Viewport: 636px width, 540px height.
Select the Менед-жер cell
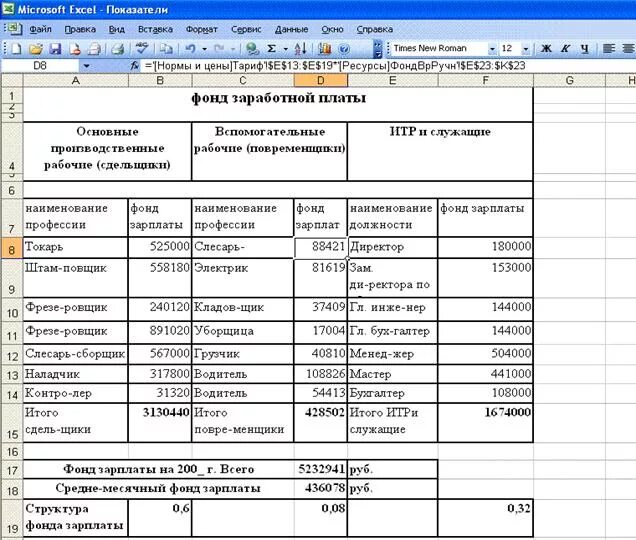tap(392, 354)
